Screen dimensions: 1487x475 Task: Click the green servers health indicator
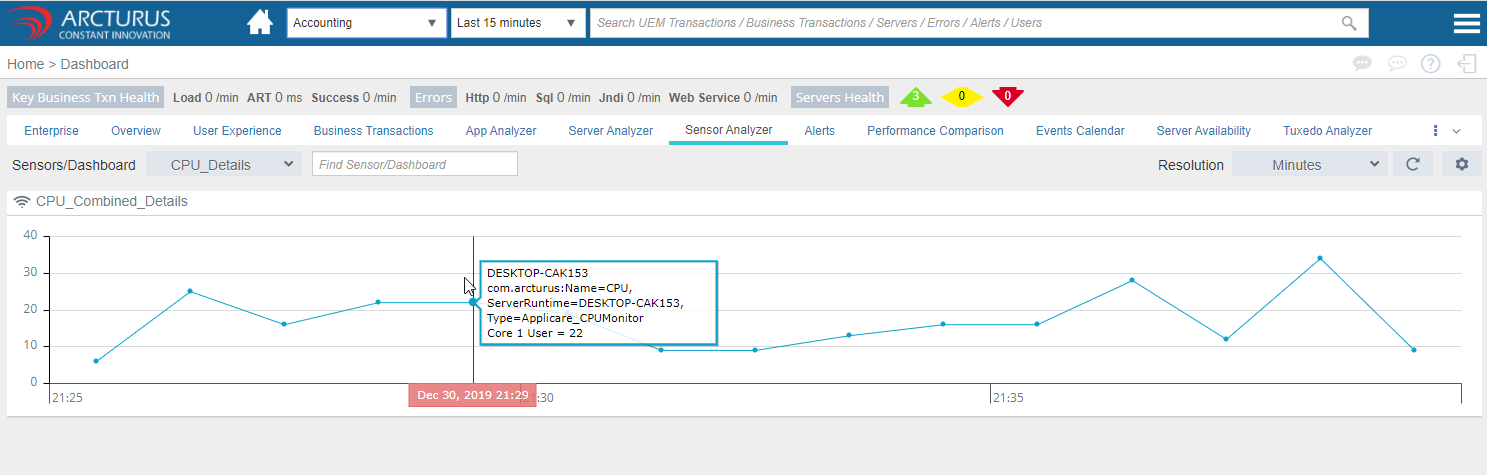tap(915, 97)
